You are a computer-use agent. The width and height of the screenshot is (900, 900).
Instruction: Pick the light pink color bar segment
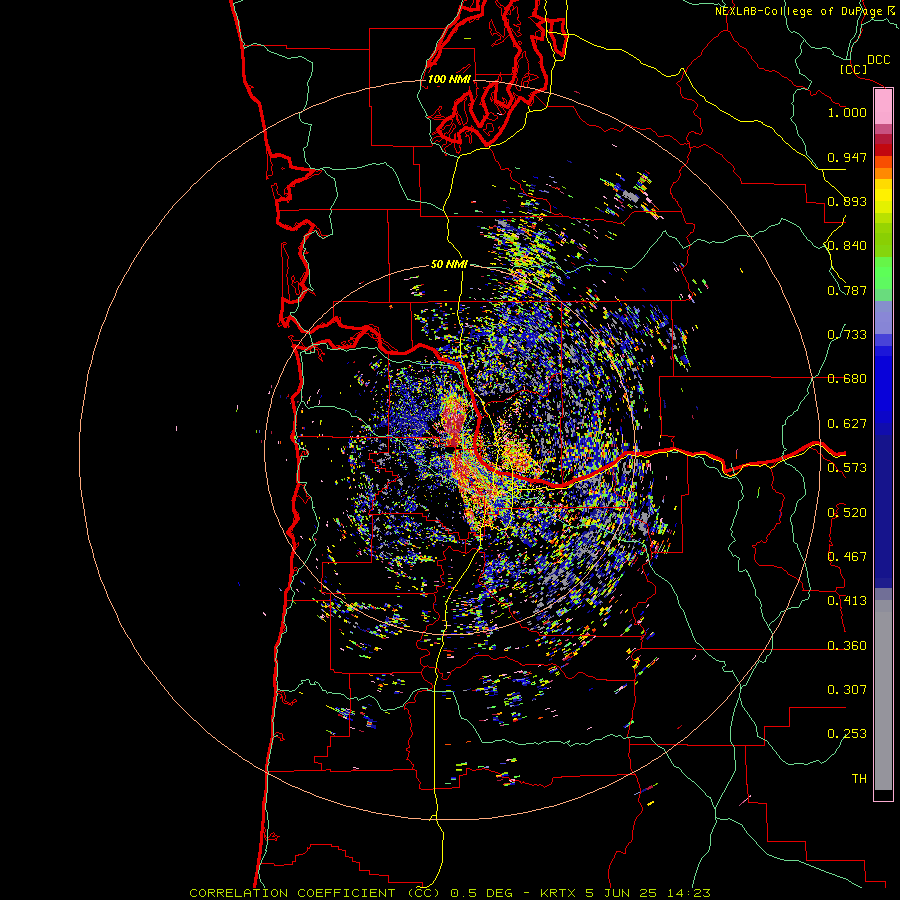[883, 107]
